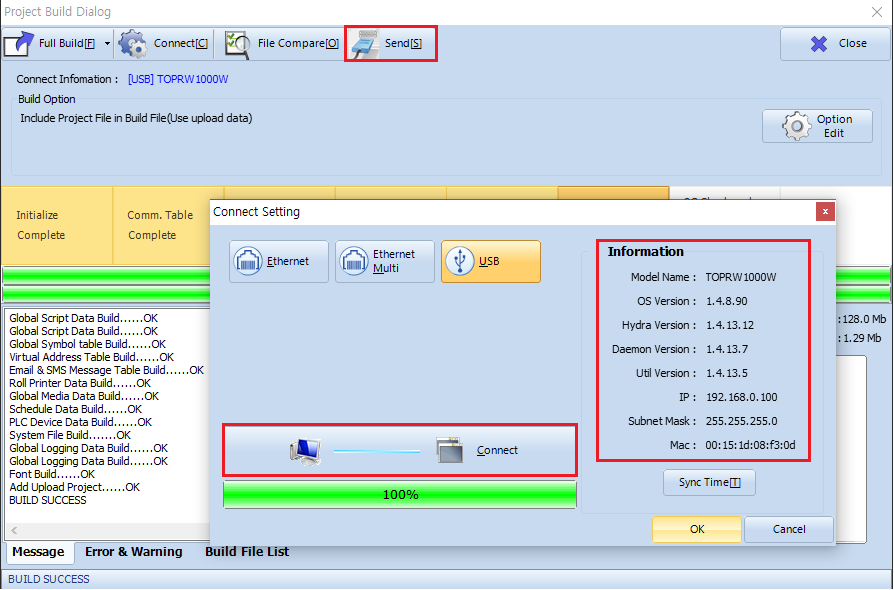Select Email & SMS Message Table Build line
894x590 pixels.
click(x=107, y=370)
